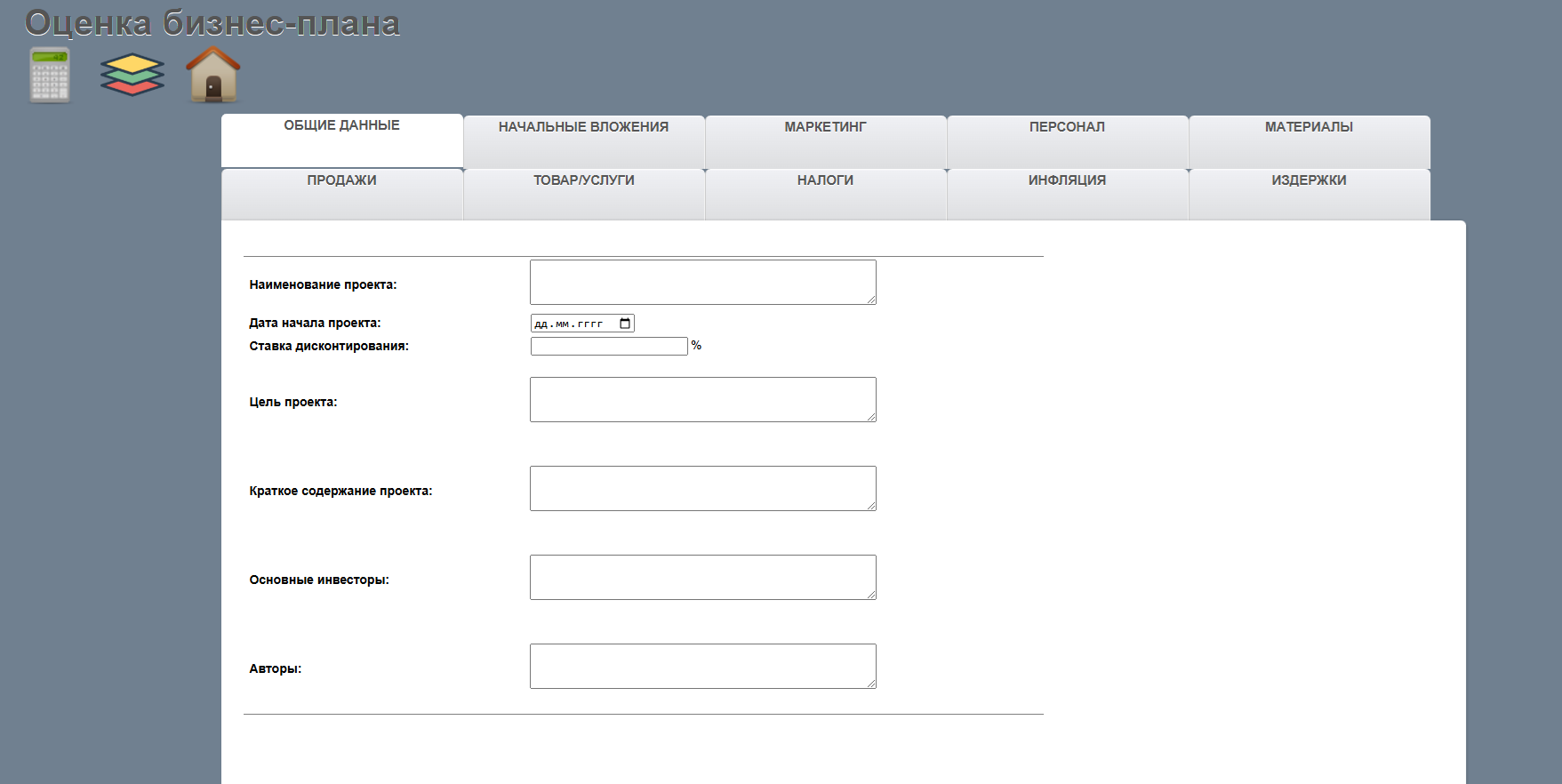Viewport: 1562px width, 784px height.
Task: Open the date picker calendar icon
Action: pyautogui.click(x=625, y=324)
